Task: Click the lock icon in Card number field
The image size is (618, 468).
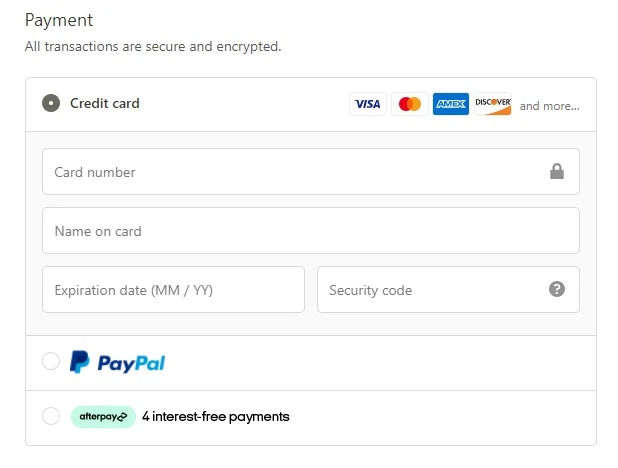Action: click(x=557, y=172)
